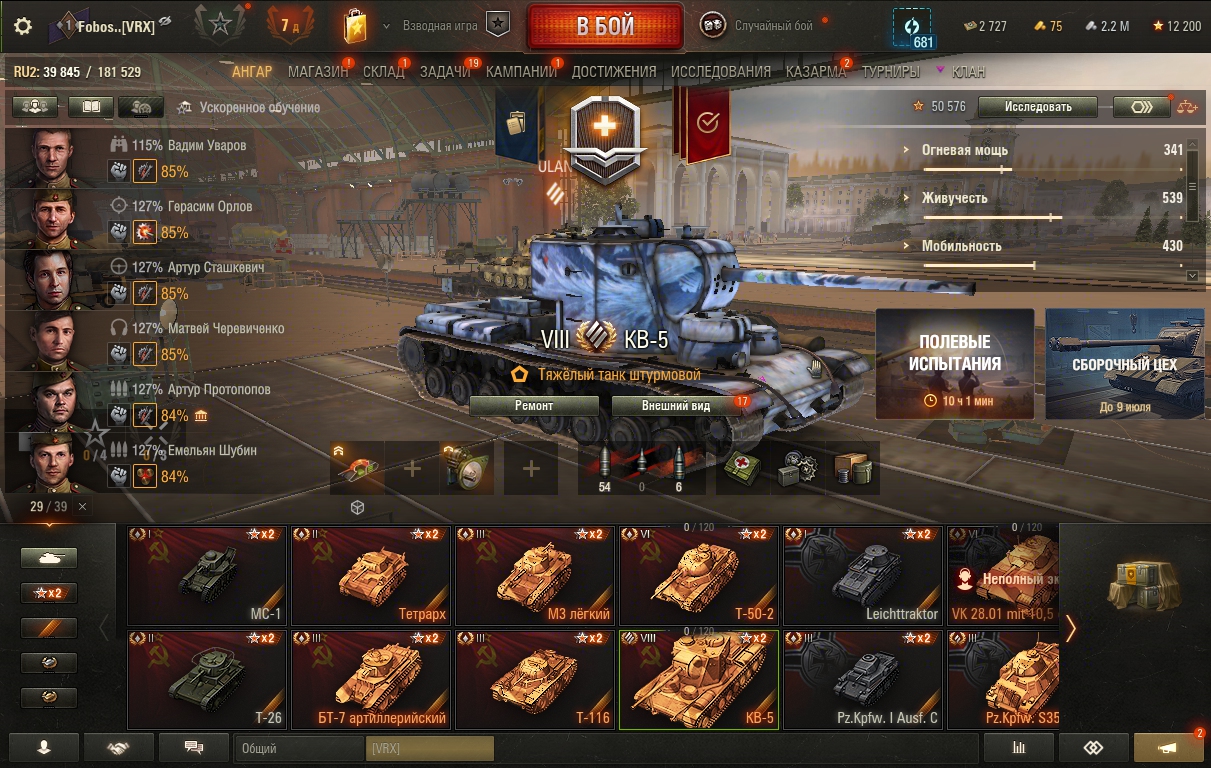Image resolution: width=1211 pixels, height=768 pixels.
Task: Toggle Ускоренное обучение crew training
Action: click(x=248, y=107)
